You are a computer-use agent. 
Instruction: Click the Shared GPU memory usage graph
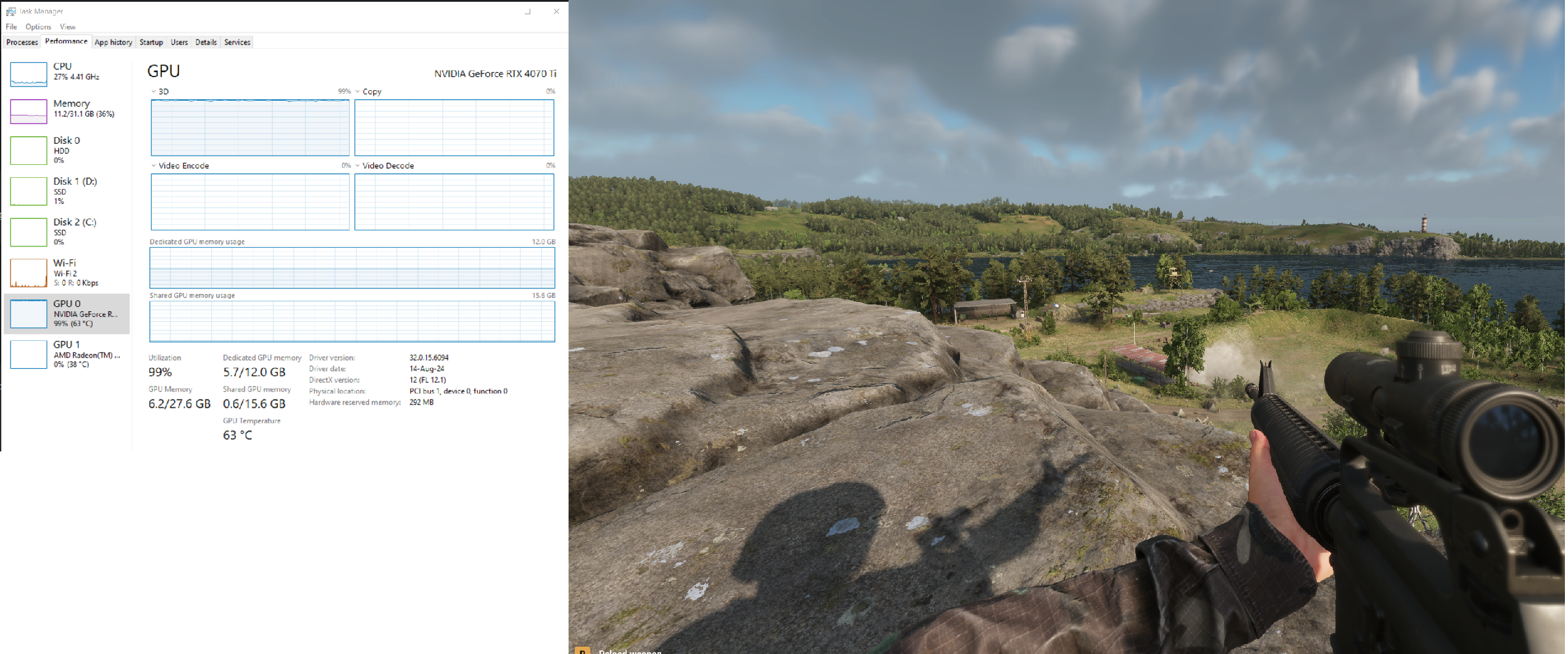[x=352, y=321]
